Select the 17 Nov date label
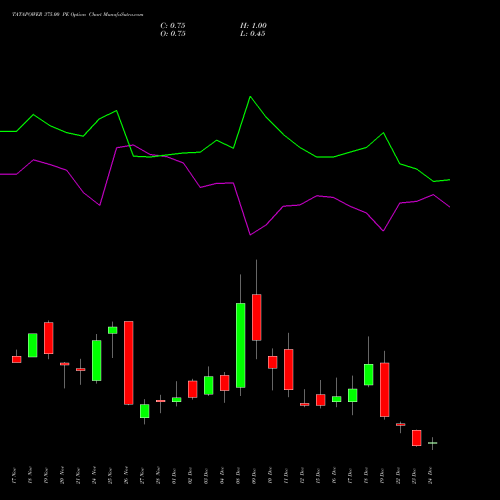This screenshot has height=500, width=500. point(14,476)
